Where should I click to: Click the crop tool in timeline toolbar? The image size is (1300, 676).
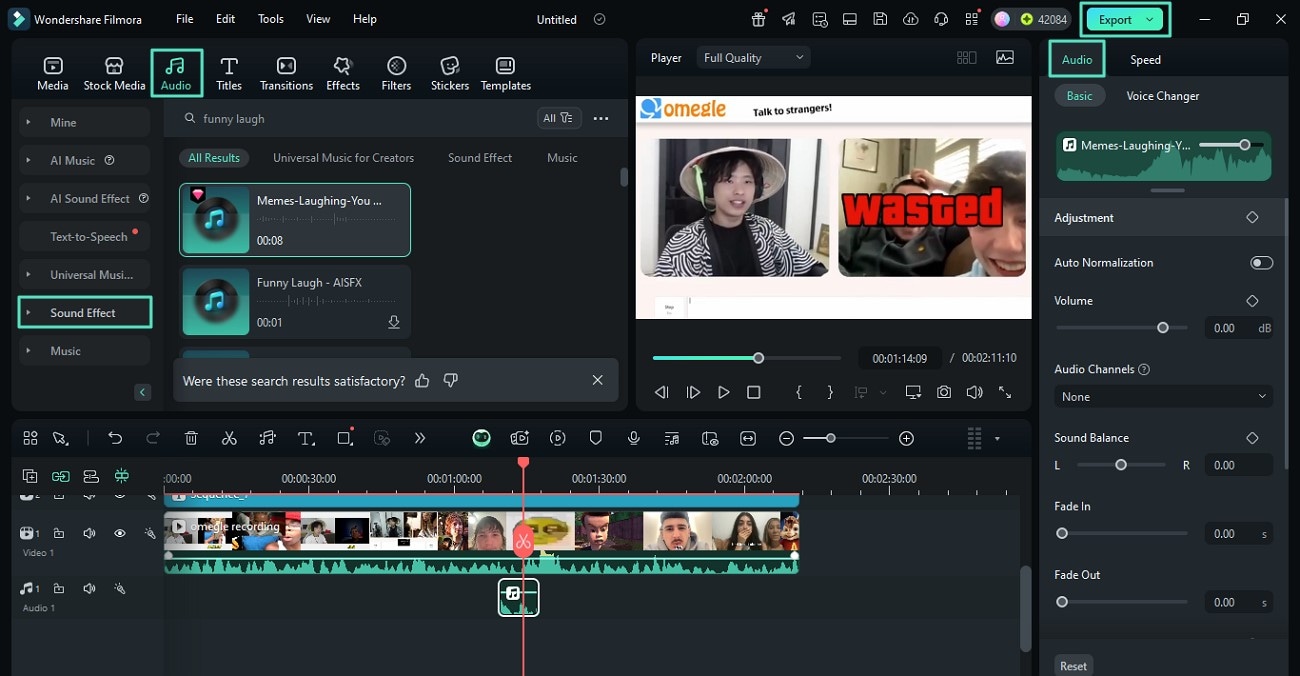(x=345, y=438)
